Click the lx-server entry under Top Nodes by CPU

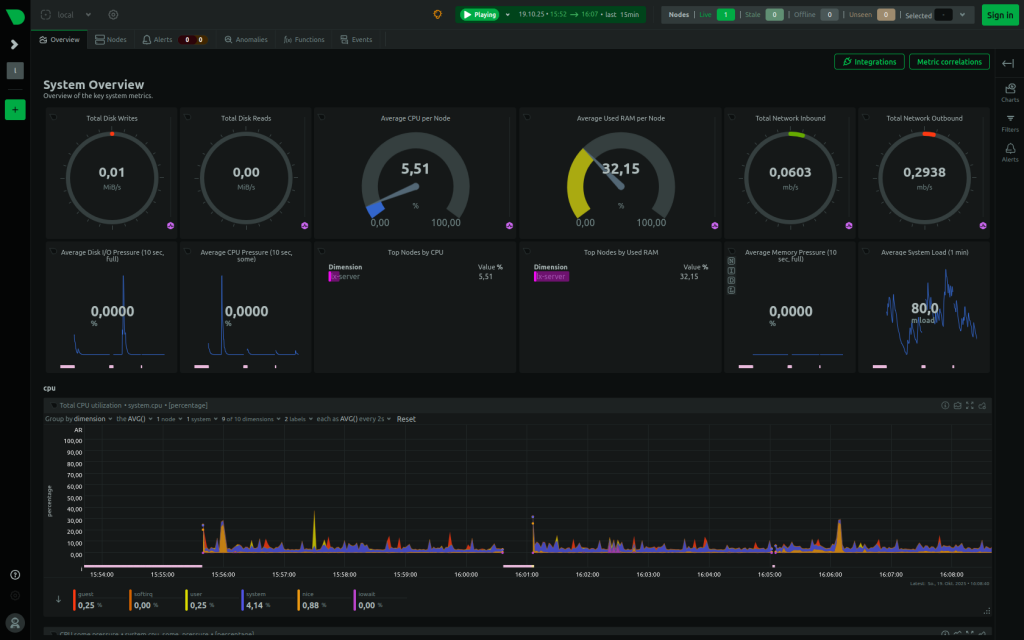(x=344, y=276)
